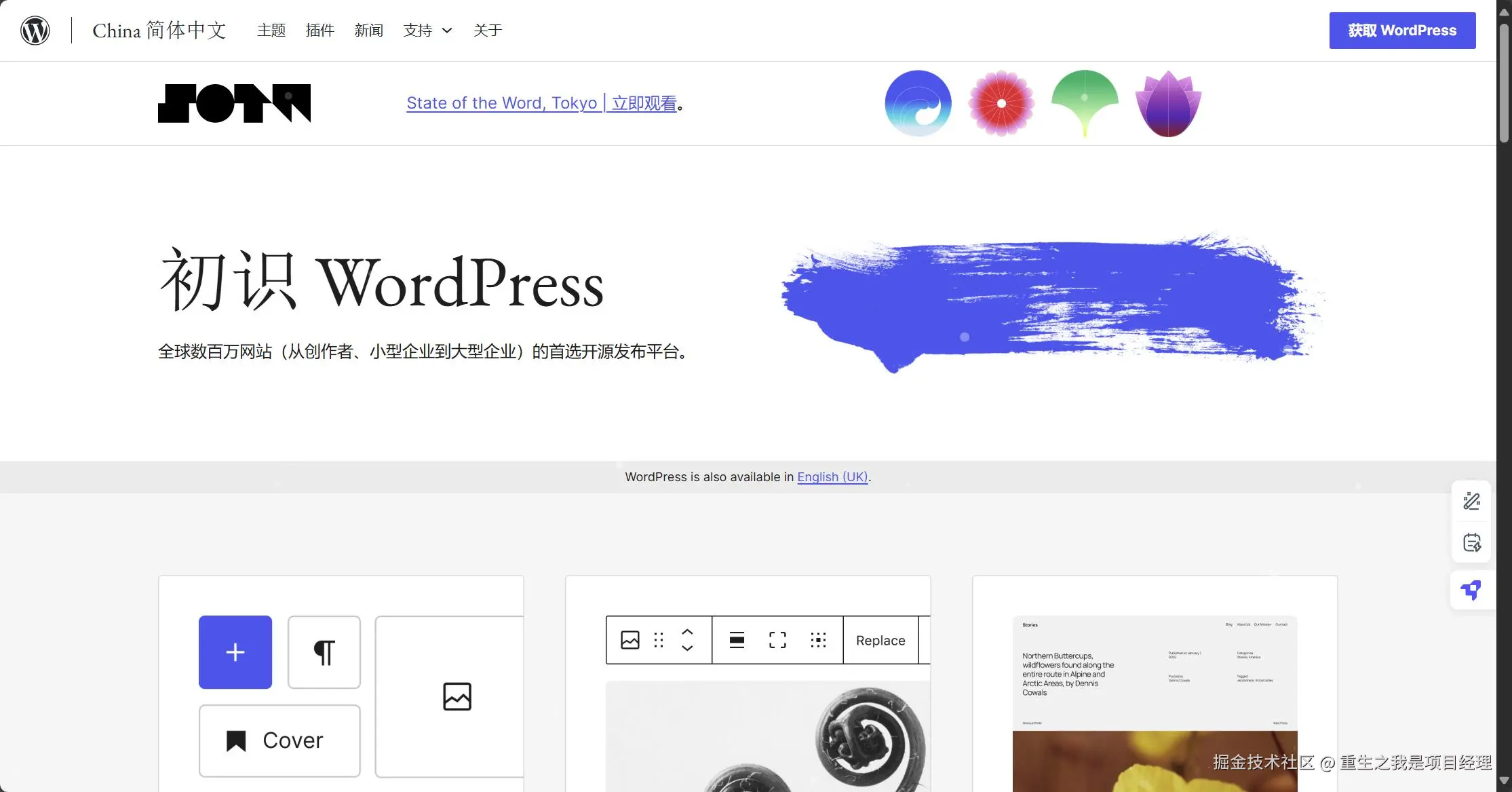Open the State of the Word Tokyo link
This screenshot has width=1512, height=792.
tap(541, 103)
